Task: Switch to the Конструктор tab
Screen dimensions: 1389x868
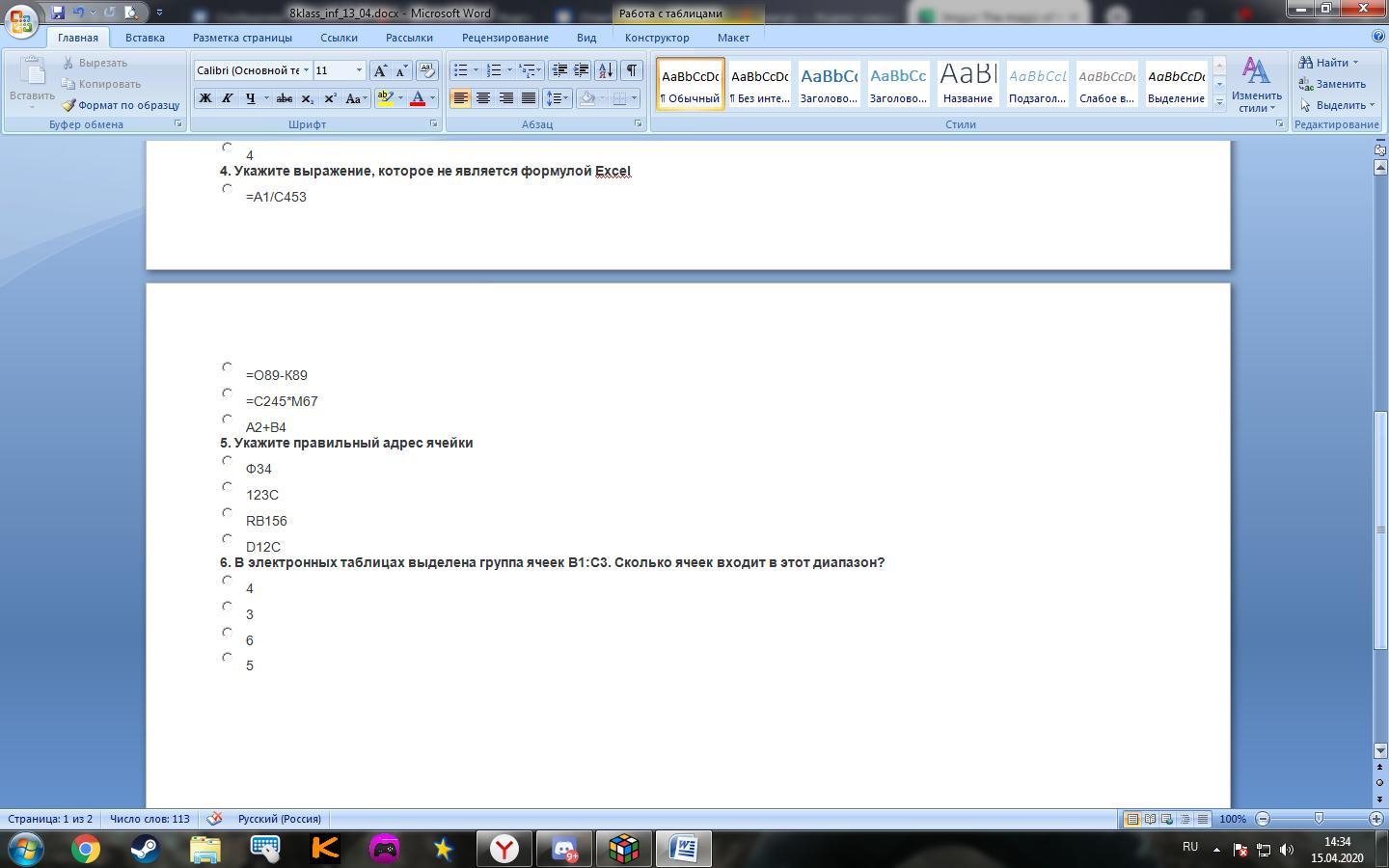Action: point(657,38)
